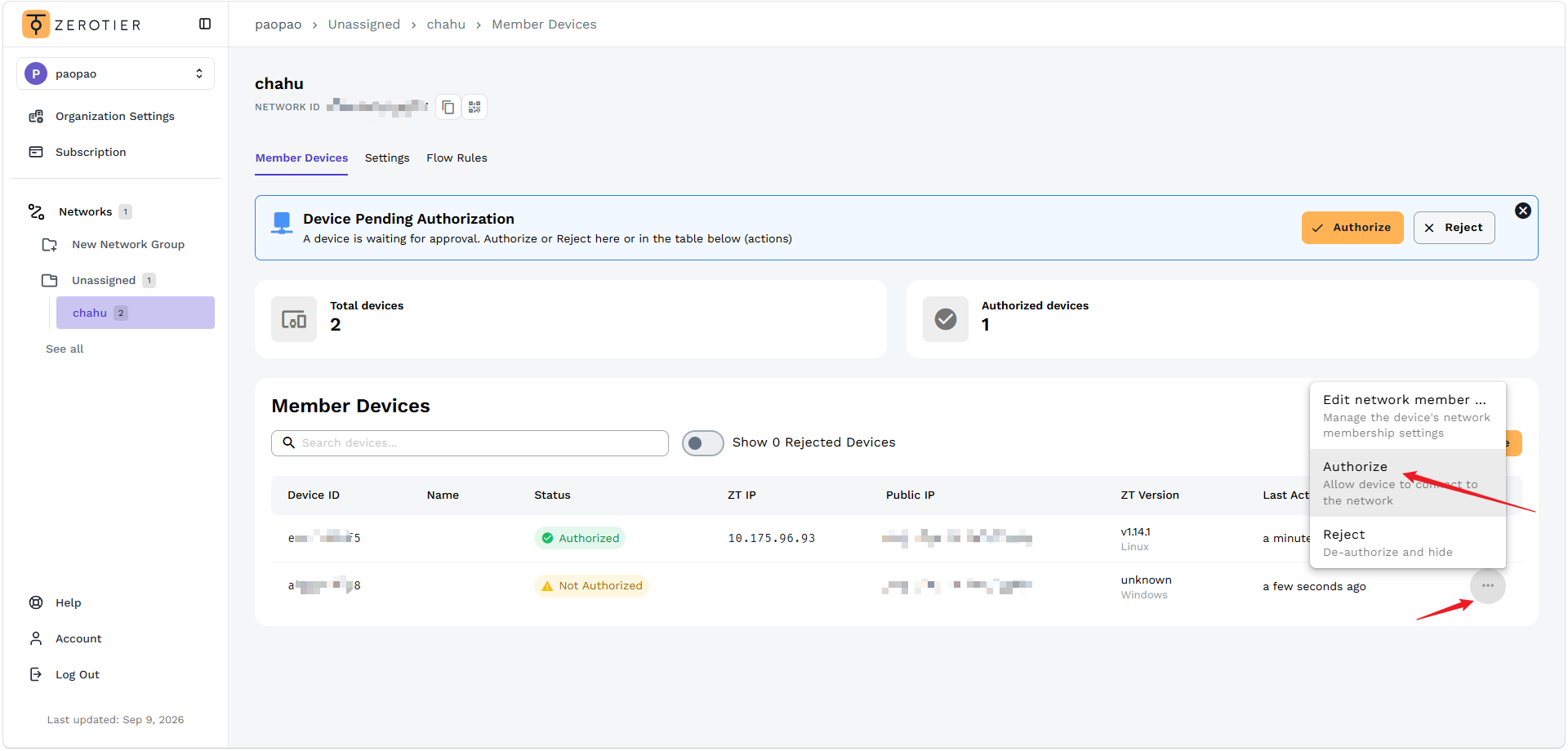Sort by Name column header
Screen dimensions: 1568x751
tap(443, 495)
